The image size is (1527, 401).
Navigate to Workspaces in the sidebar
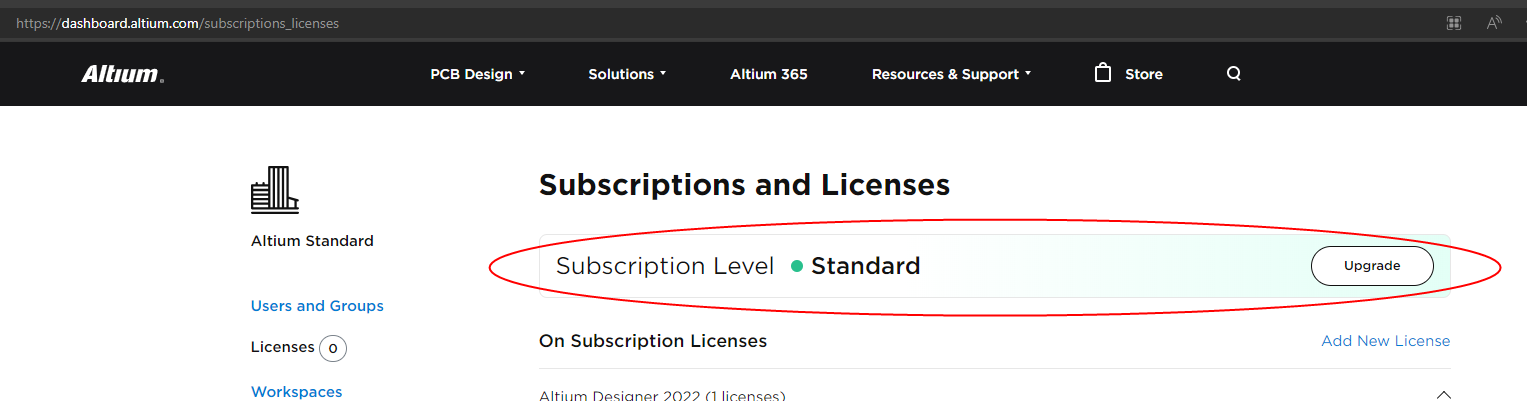coord(296,392)
